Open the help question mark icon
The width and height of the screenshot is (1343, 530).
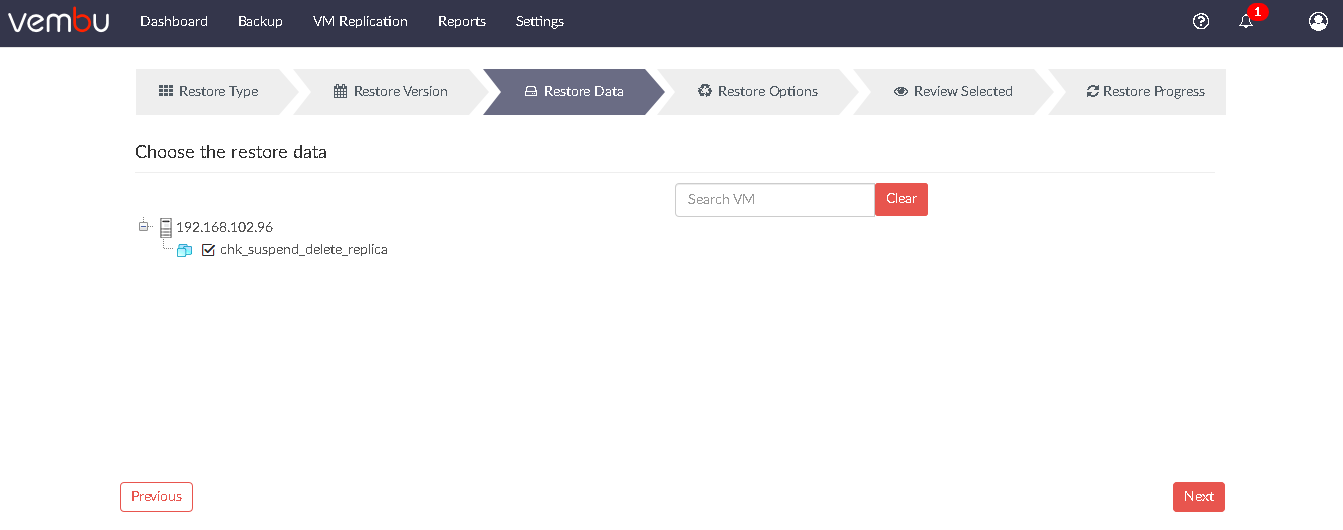[x=1201, y=21]
